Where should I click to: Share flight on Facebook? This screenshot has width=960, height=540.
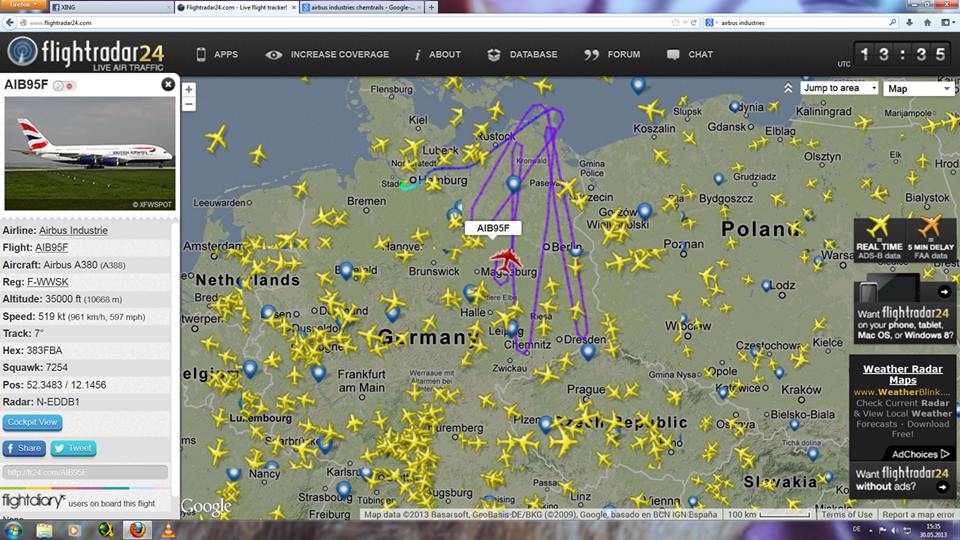click(24, 448)
